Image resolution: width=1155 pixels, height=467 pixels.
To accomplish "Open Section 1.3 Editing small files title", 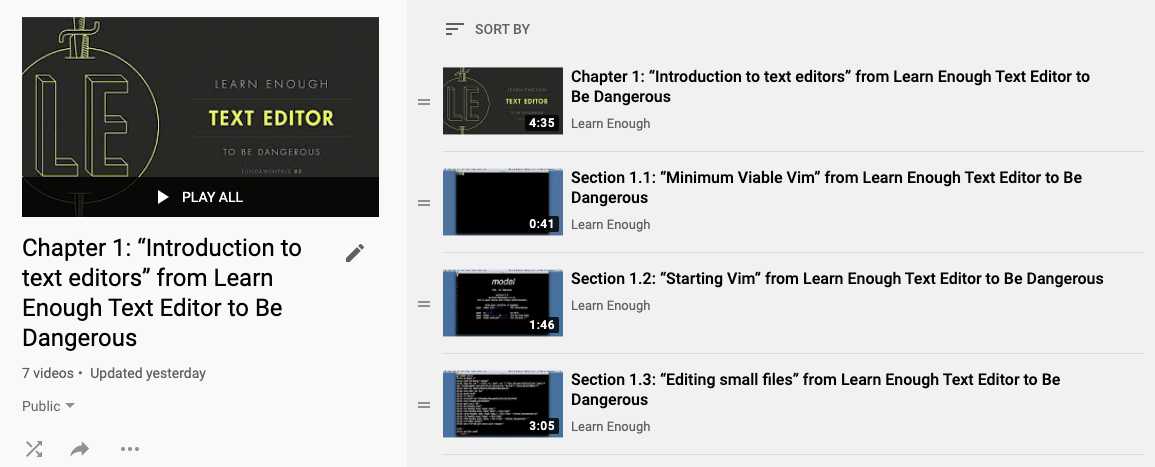I will coord(814,389).
